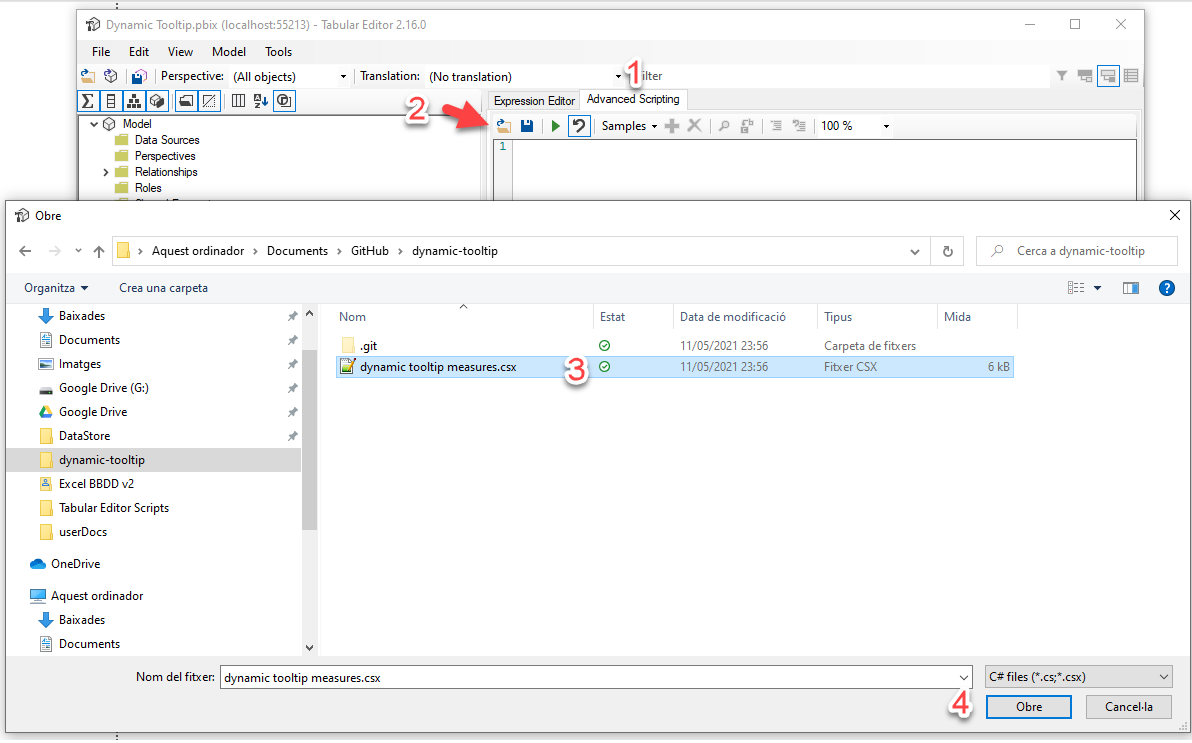Viewport: 1192px width, 743px height.
Task: Expand the Relationships tree node
Action: (106, 172)
